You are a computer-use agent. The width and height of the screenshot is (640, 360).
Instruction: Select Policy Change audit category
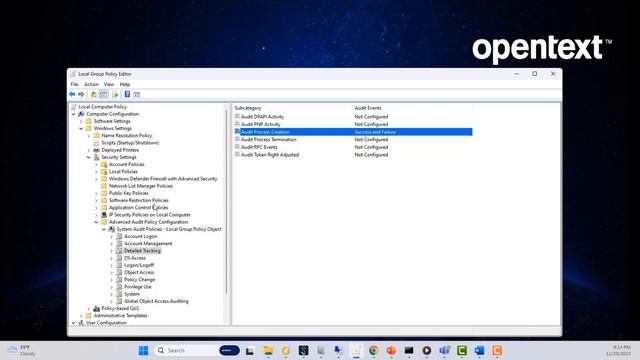(x=139, y=280)
